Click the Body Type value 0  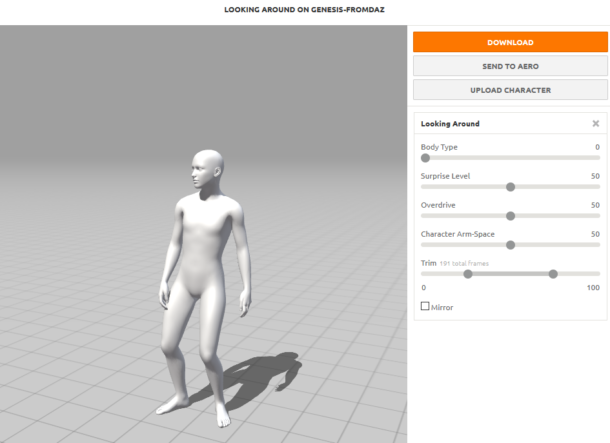tap(598, 147)
